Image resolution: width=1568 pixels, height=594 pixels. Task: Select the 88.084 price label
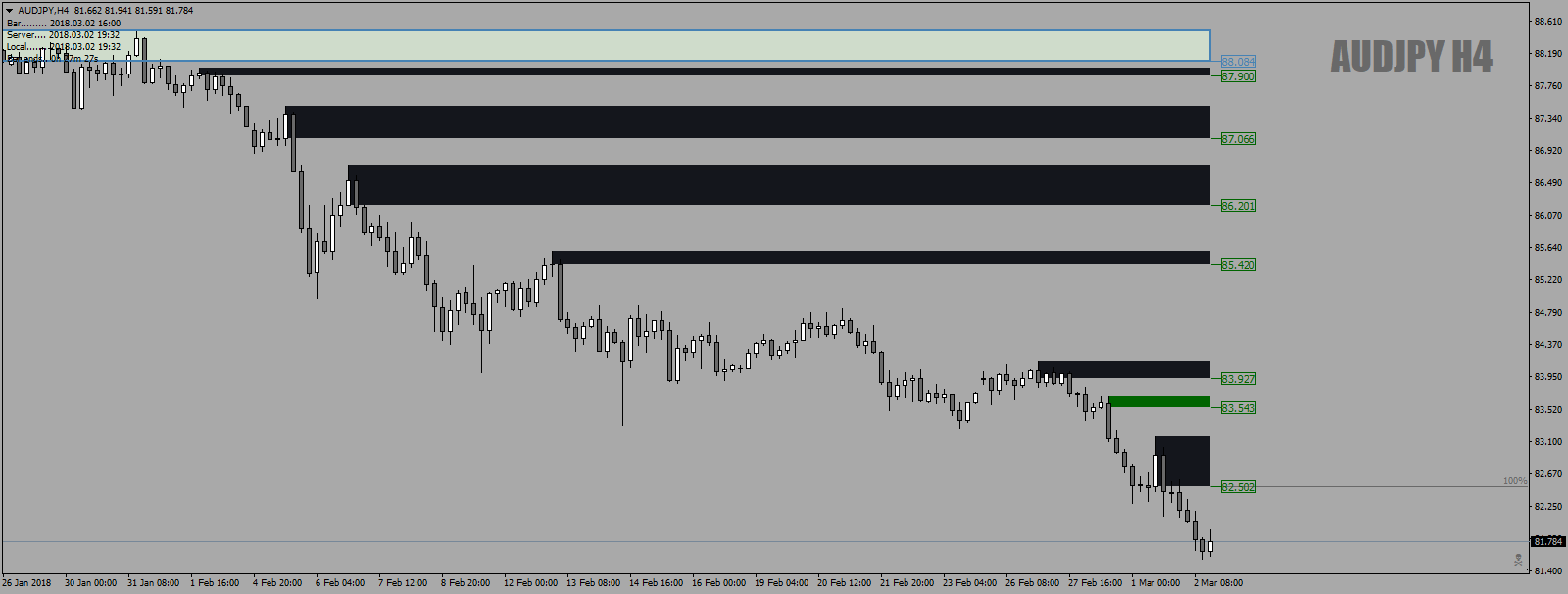pos(1238,62)
